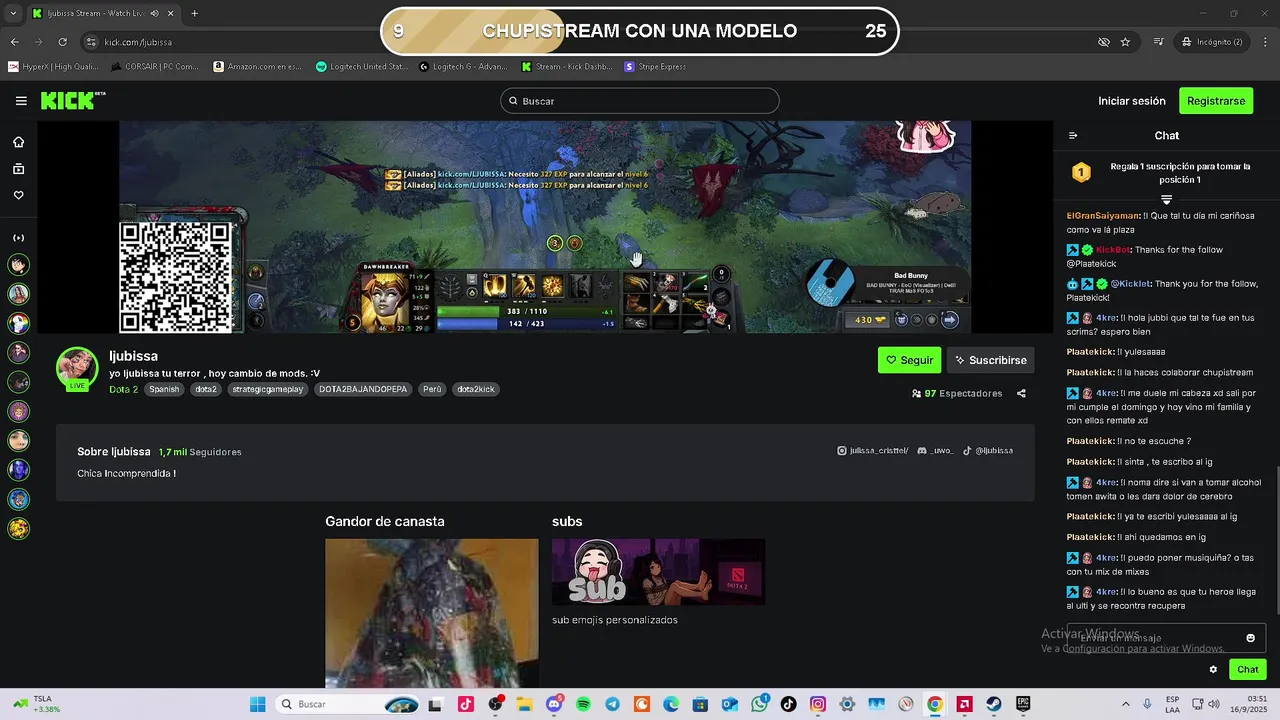
Task: Open Spotify from the taskbar
Action: [x=584, y=704]
